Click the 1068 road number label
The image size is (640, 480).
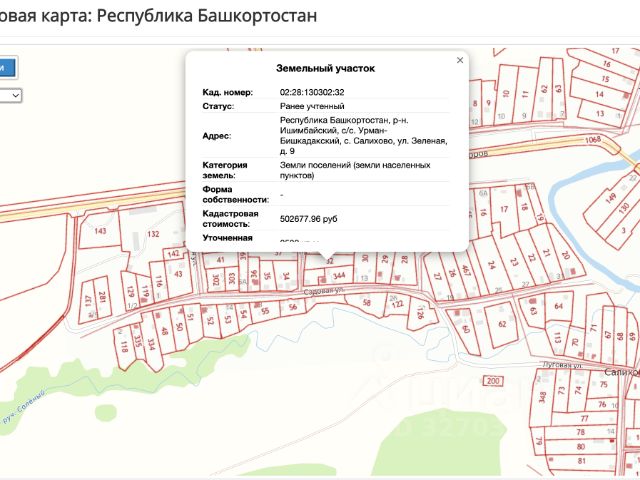pyautogui.click(x=593, y=140)
